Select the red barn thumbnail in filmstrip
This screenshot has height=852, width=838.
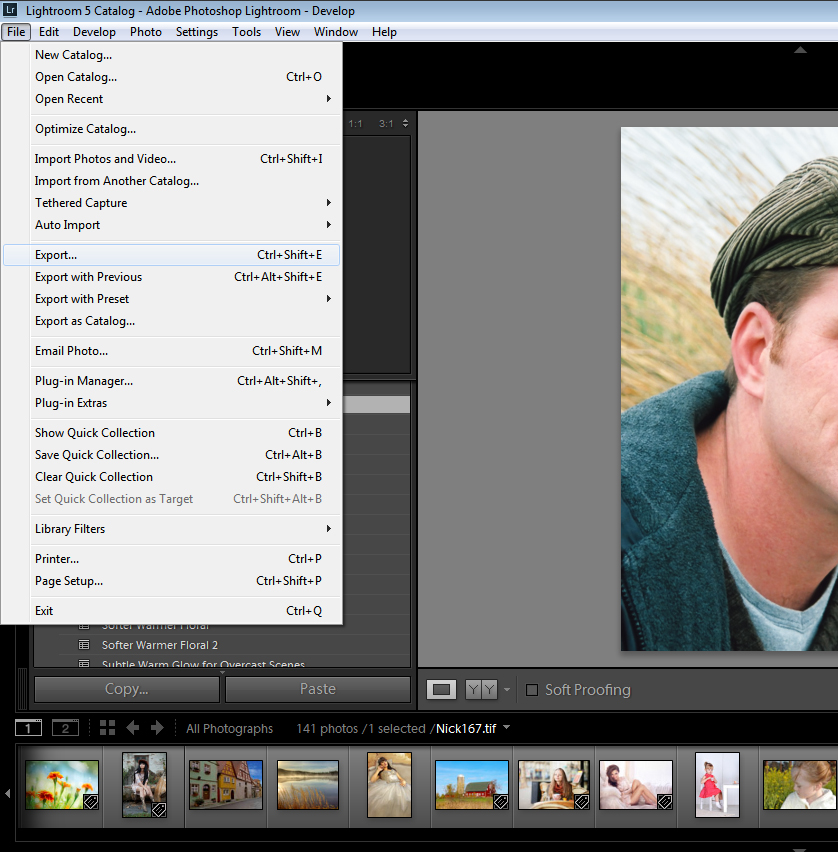[471, 785]
